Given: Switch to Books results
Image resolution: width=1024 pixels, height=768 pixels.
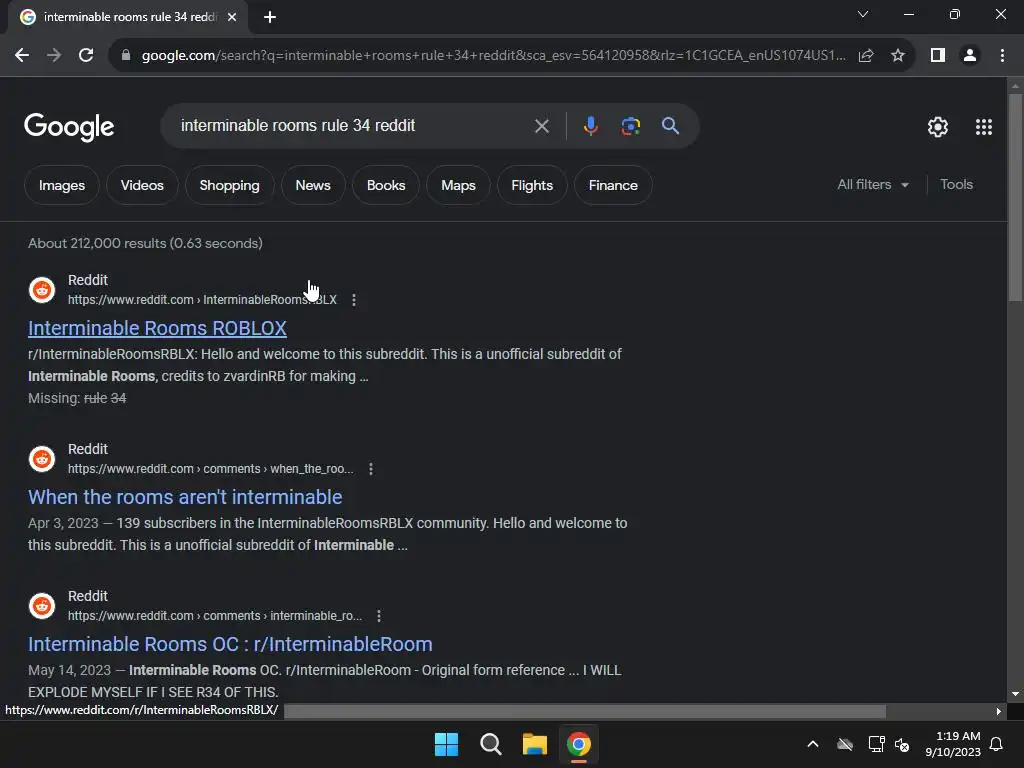Looking at the screenshot, I should pyautogui.click(x=386, y=185).
